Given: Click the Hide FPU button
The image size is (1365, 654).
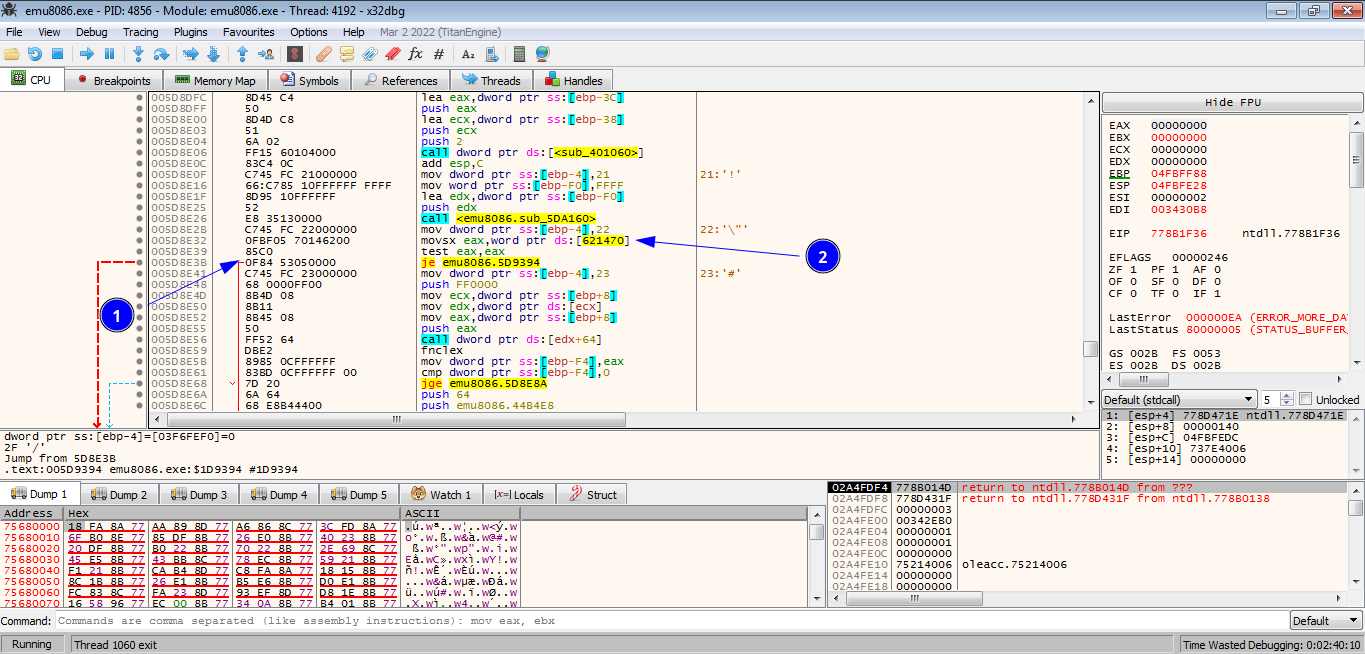Looking at the screenshot, I should [x=1232, y=103].
